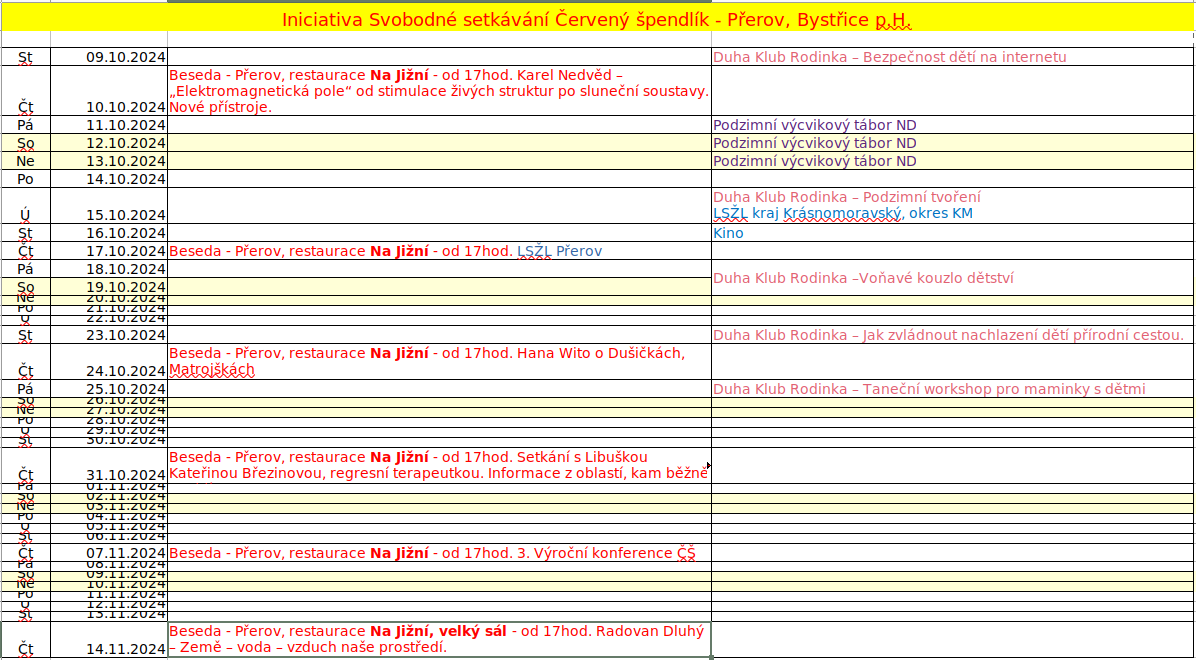The height and width of the screenshot is (660, 1196).
Task: Select the yellow title cell "Iniciativa Svobodné setkávání"
Action: [x=597, y=20]
